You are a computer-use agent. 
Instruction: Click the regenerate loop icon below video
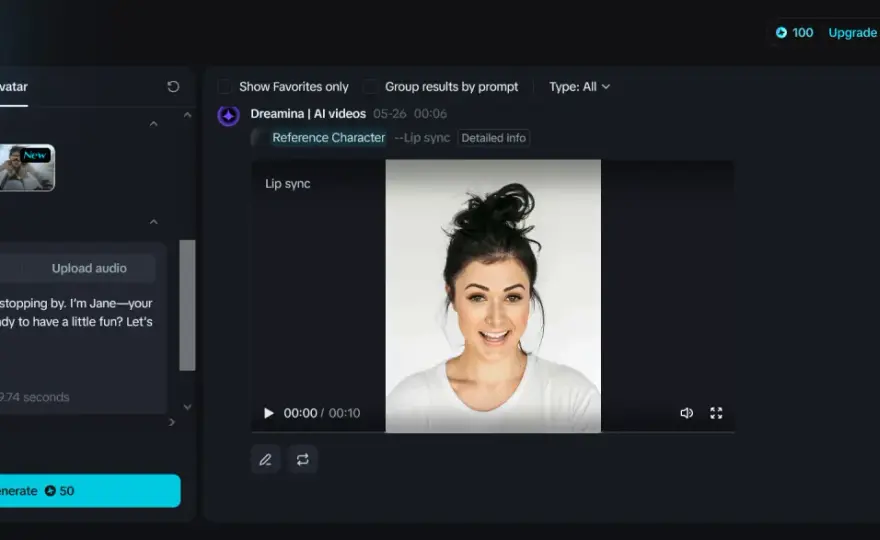(x=302, y=460)
